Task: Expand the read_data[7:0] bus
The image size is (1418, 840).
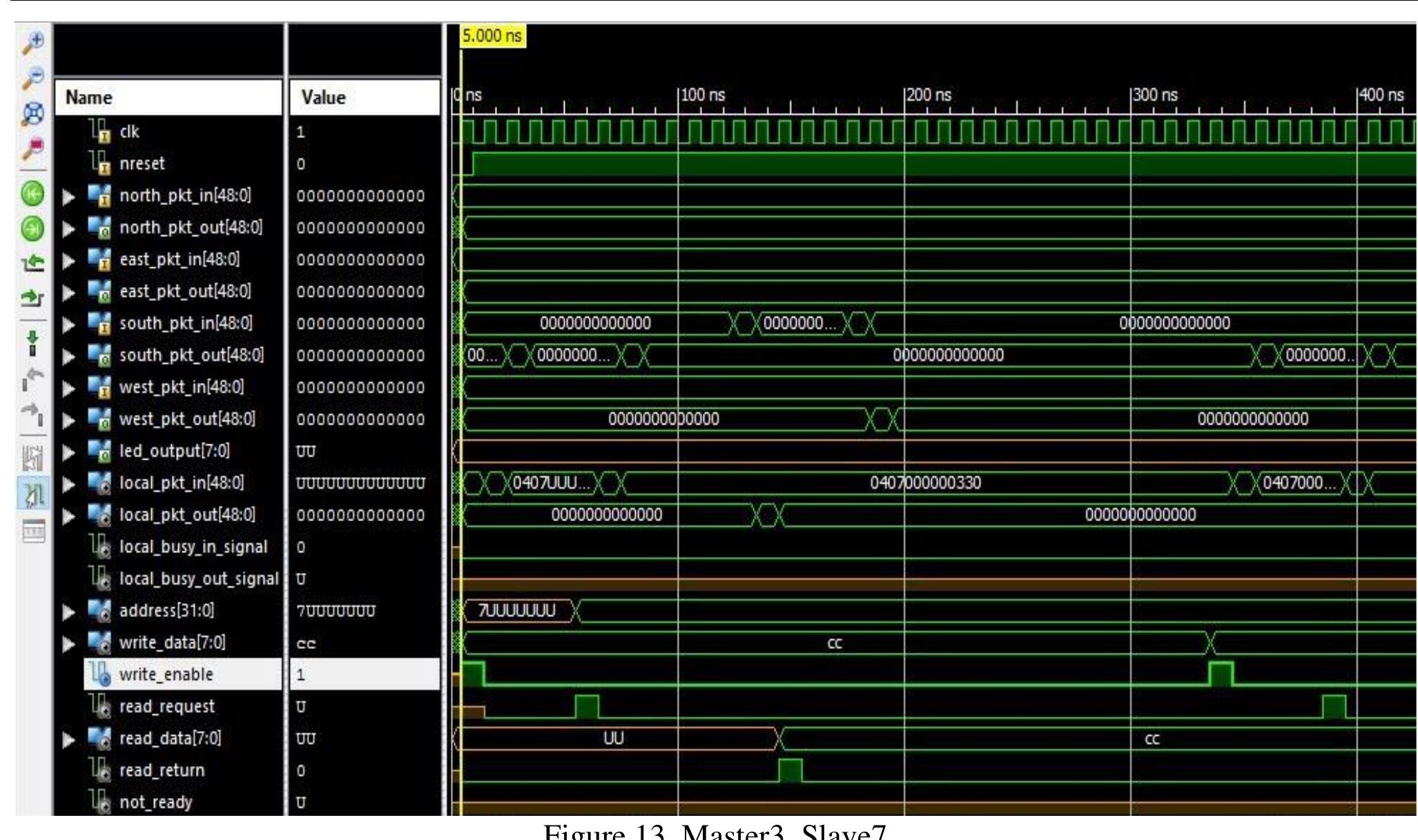Action: point(68,740)
